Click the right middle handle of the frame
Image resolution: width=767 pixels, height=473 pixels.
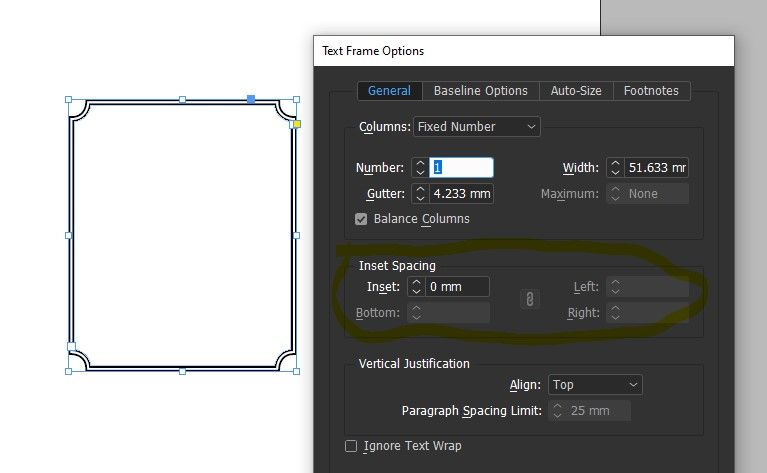tap(296, 235)
